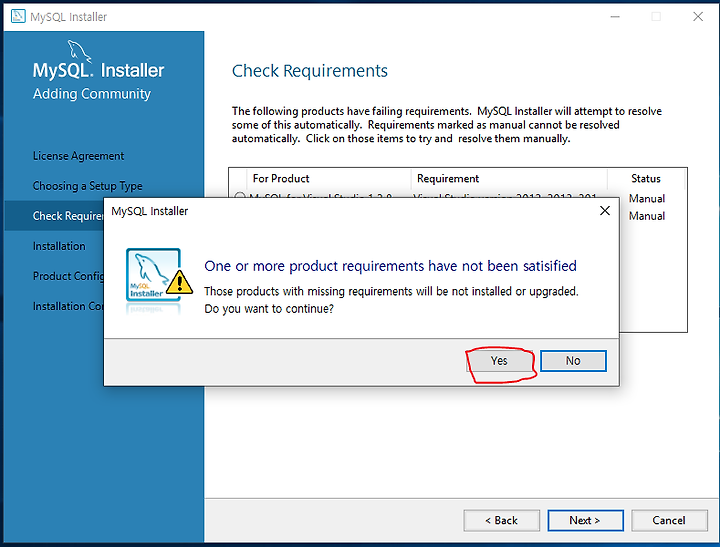Select the first row's Manual status cell

coord(647,198)
